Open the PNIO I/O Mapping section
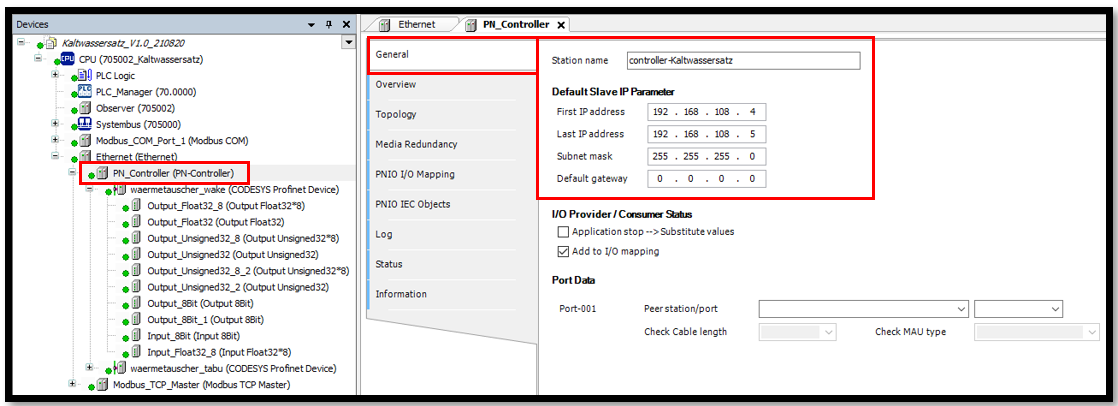The width and height of the screenshot is (1118, 406). pyautogui.click(x=415, y=174)
